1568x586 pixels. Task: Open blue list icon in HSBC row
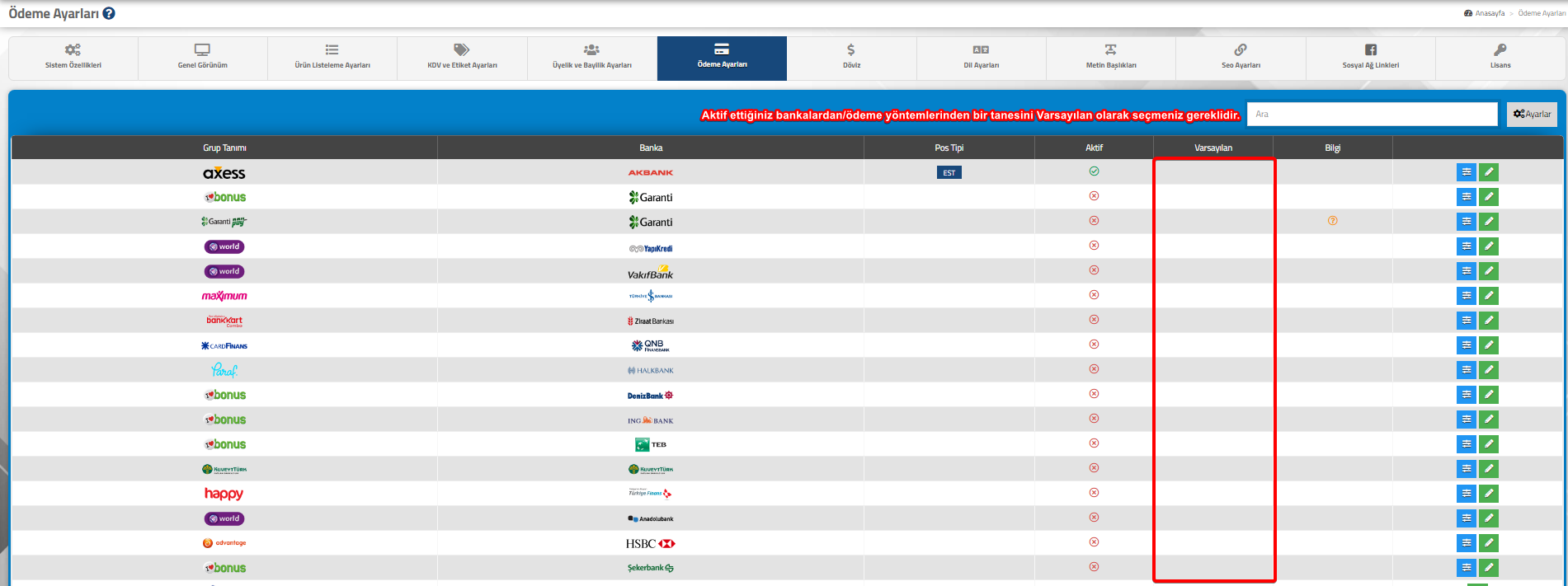(1467, 543)
